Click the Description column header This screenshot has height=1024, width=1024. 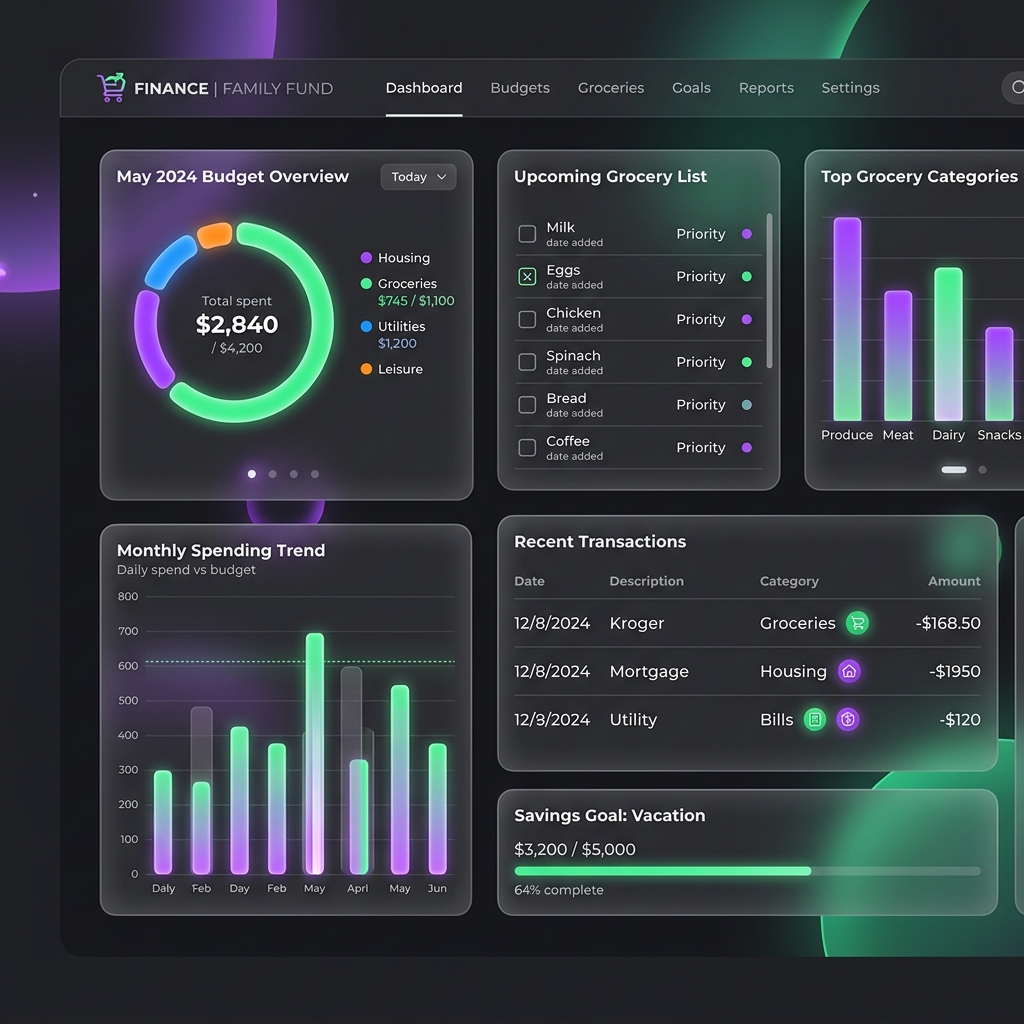coord(647,581)
